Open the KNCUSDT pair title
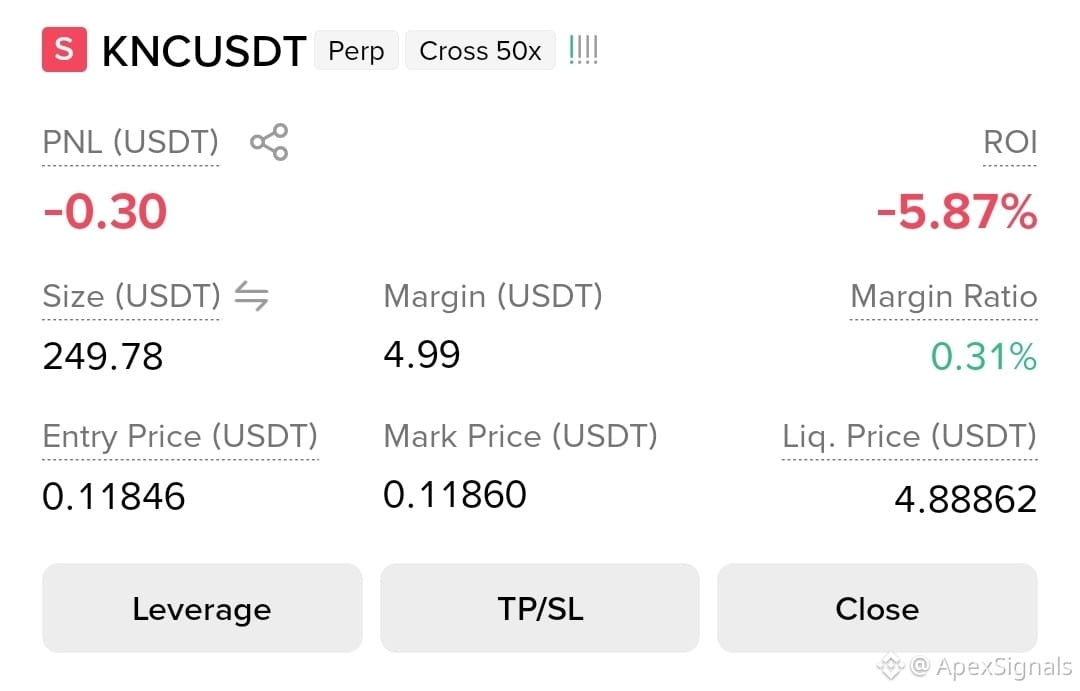The image size is (1080, 691). coord(204,51)
